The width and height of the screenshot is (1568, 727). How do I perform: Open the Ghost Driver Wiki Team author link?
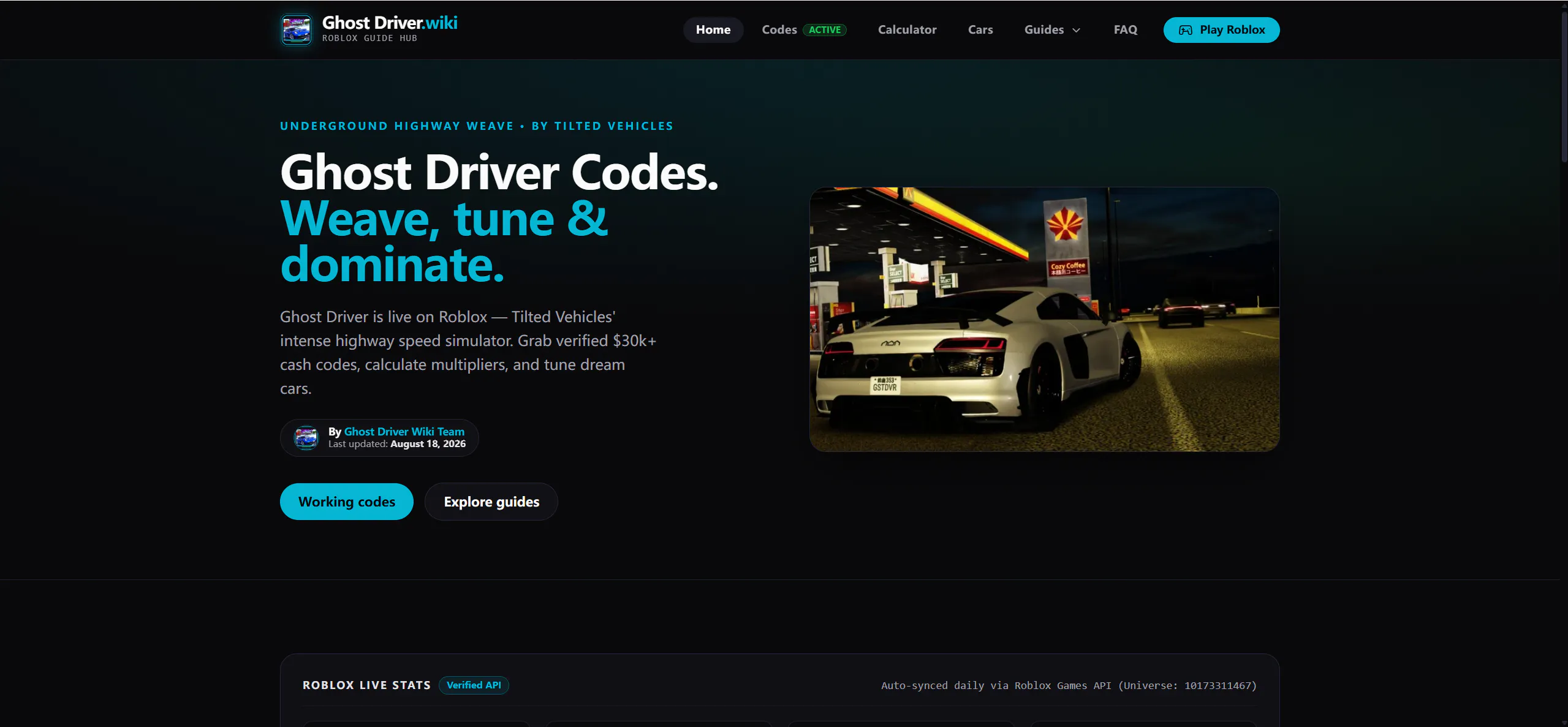tap(404, 431)
